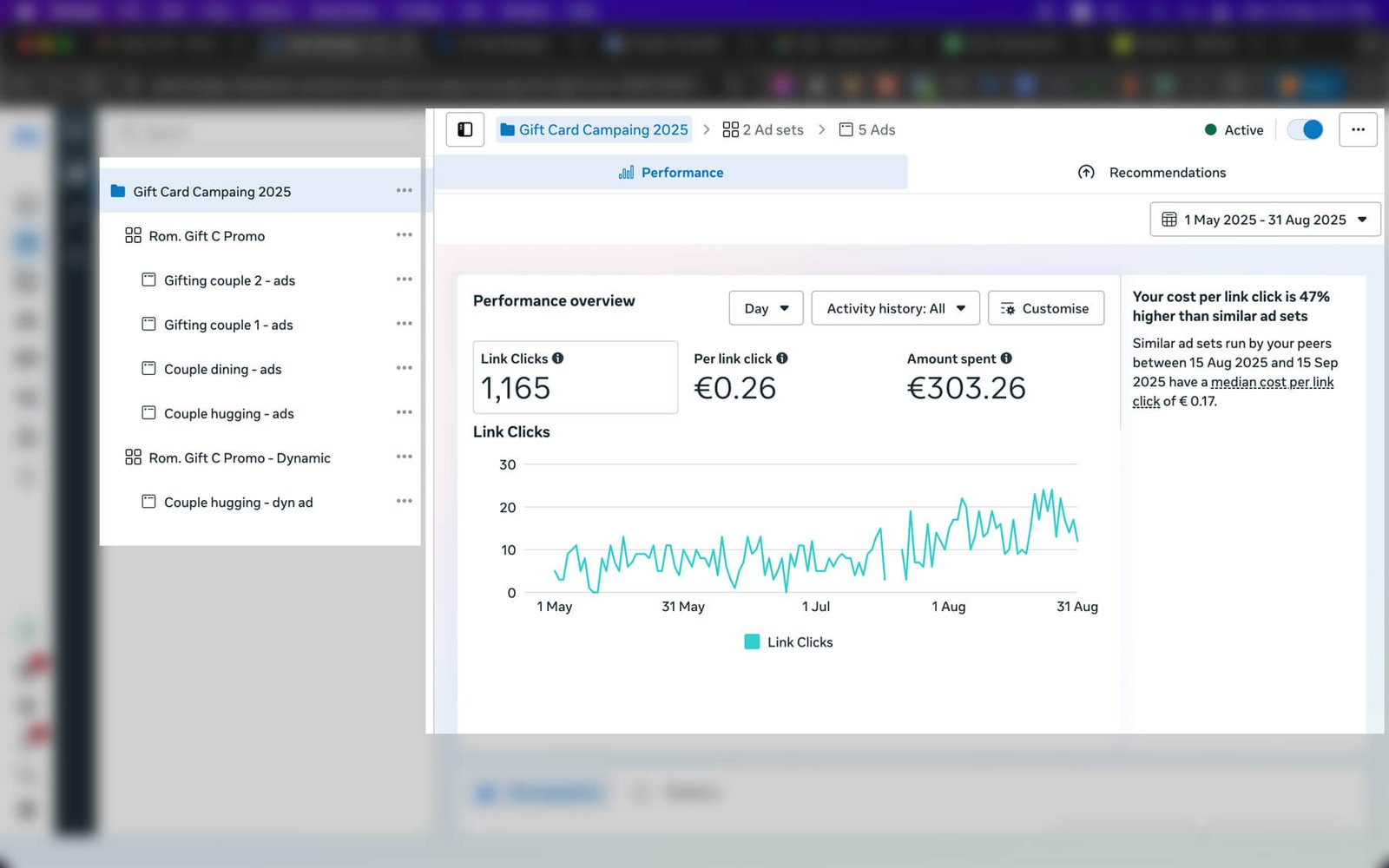The image size is (1389, 868).
Task: Click the Link Clicks legend colour swatch
Action: 752,642
